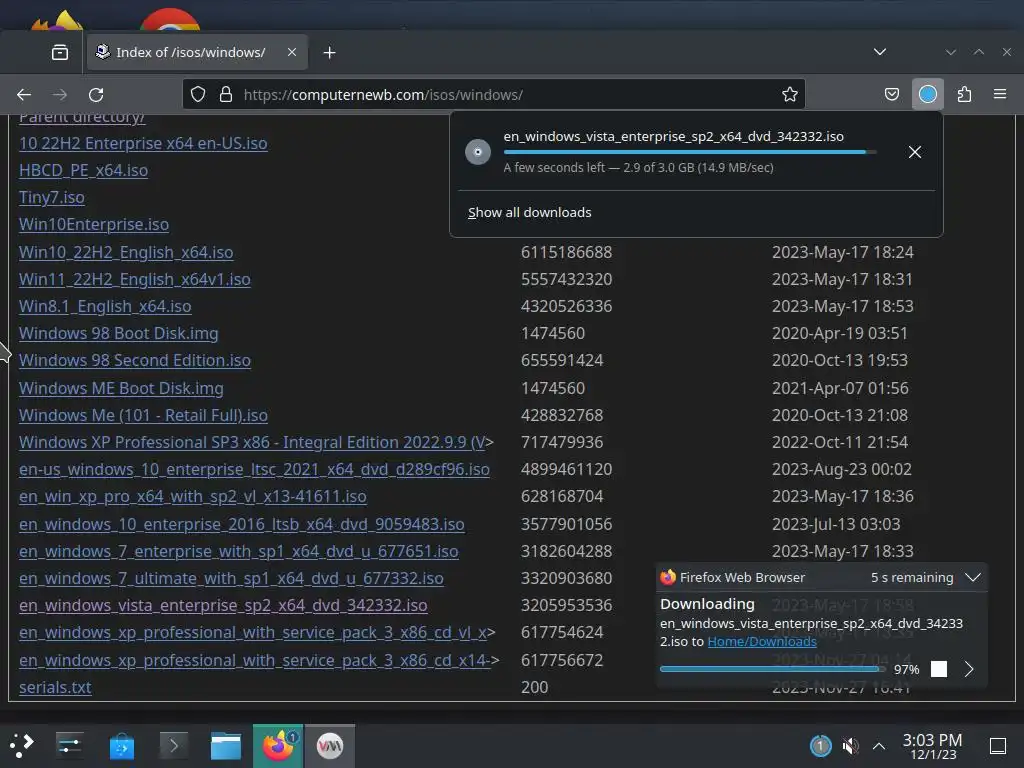Open the Firefox hamburger menu
The height and width of the screenshot is (768, 1024).
999,95
